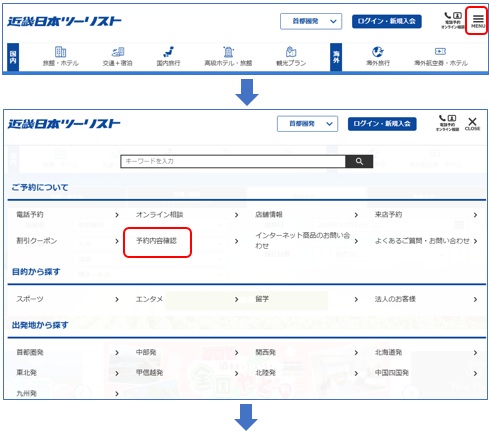This screenshot has width=490, height=432.
Task: Focus the キーワードを入力 search field
Action: pyautogui.click(x=233, y=161)
